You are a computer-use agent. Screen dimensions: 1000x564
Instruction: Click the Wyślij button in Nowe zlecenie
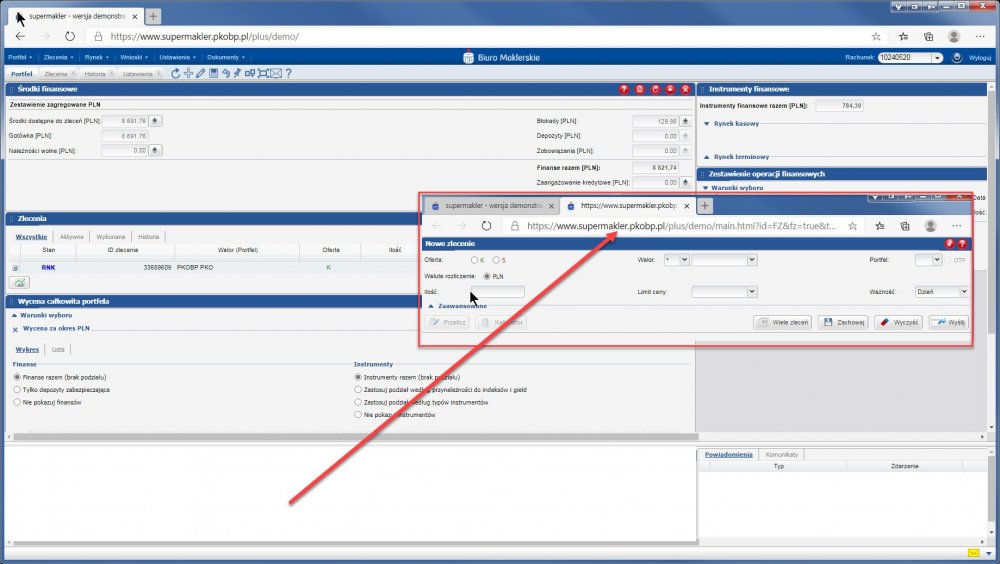pos(949,322)
